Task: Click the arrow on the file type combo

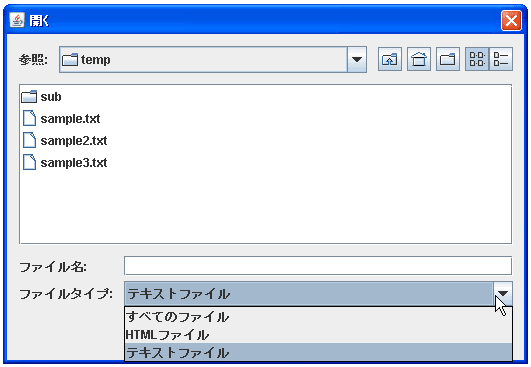Action: [503, 294]
